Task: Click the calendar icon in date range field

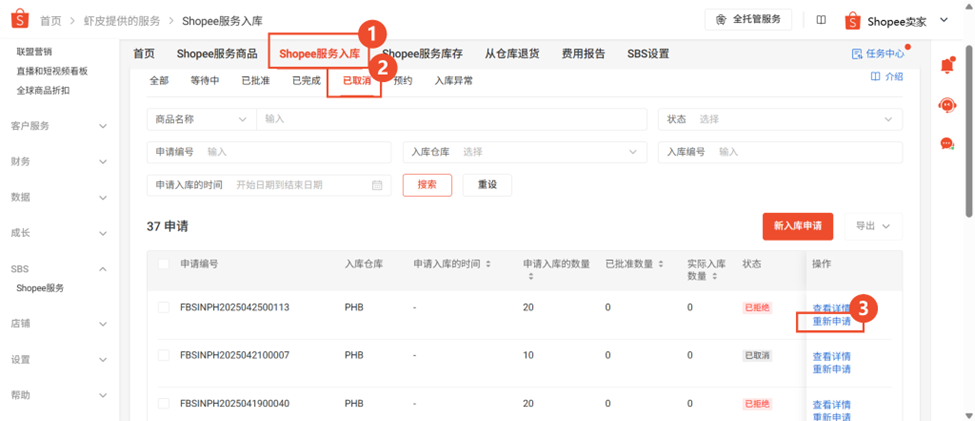Action: tap(377, 185)
